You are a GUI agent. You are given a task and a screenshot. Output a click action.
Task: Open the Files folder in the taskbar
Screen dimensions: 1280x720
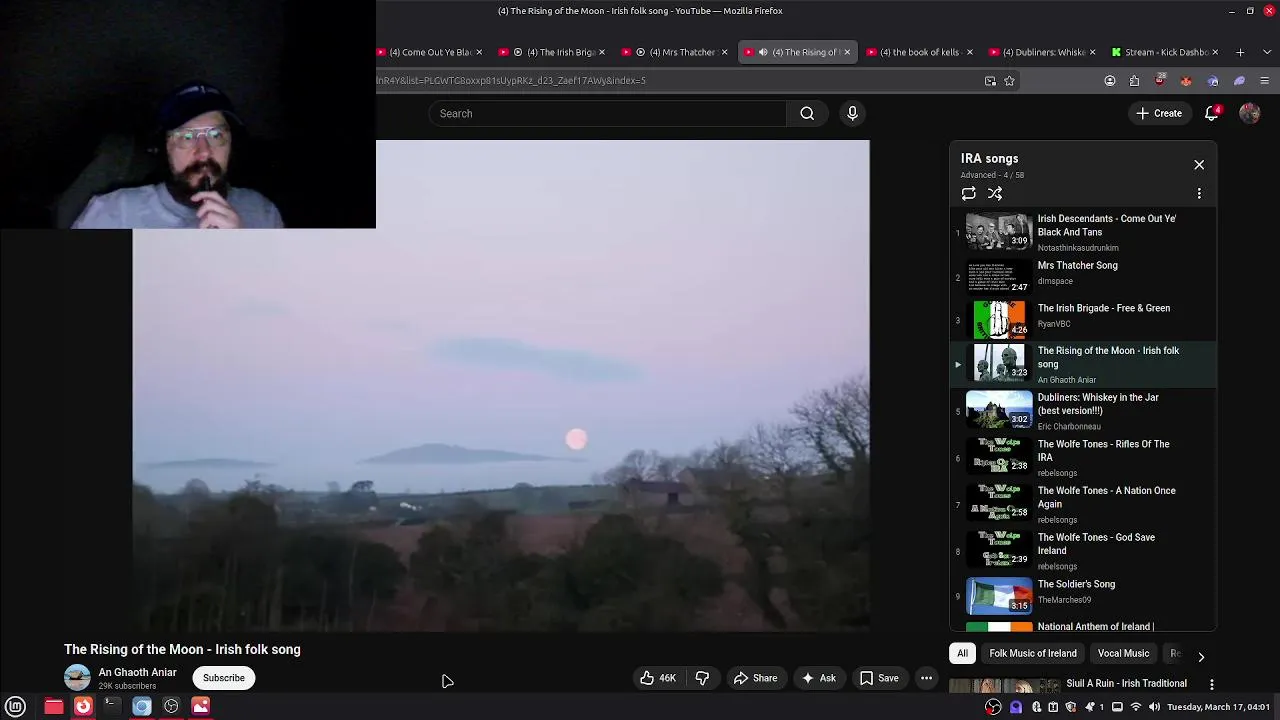pyautogui.click(x=53, y=706)
